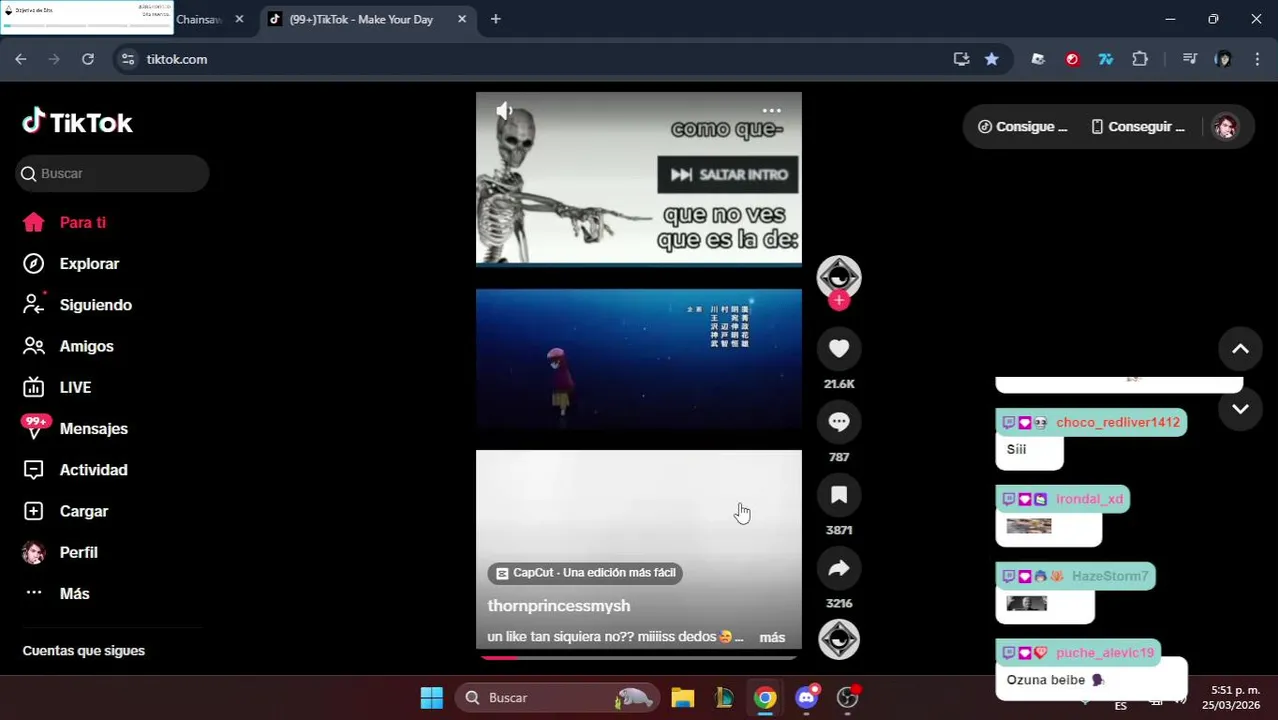Click the install app icon in address bar
Image resolution: width=1278 pixels, height=720 pixels.
click(961, 59)
